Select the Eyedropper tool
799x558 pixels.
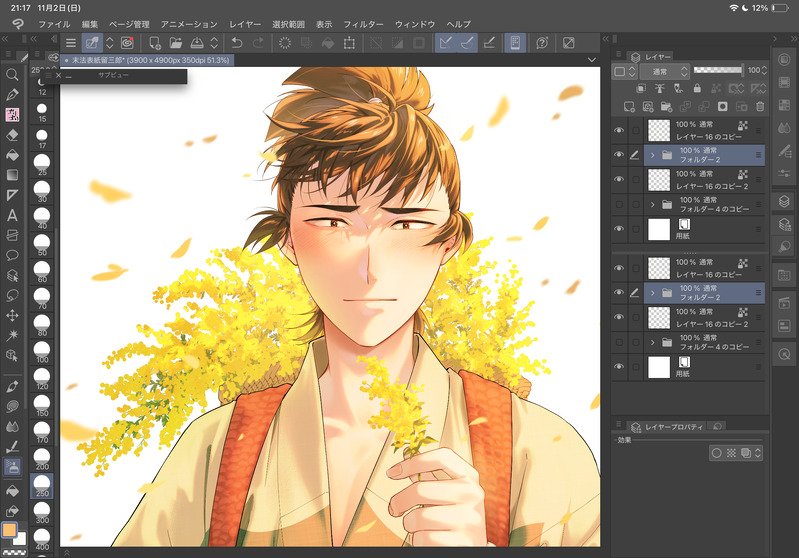click(12, 386)
